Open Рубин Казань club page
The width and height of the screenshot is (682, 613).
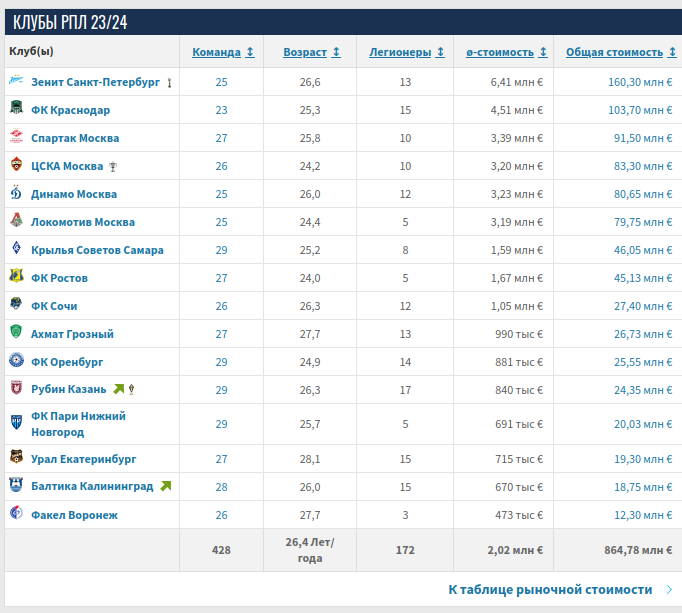point(69,389)
